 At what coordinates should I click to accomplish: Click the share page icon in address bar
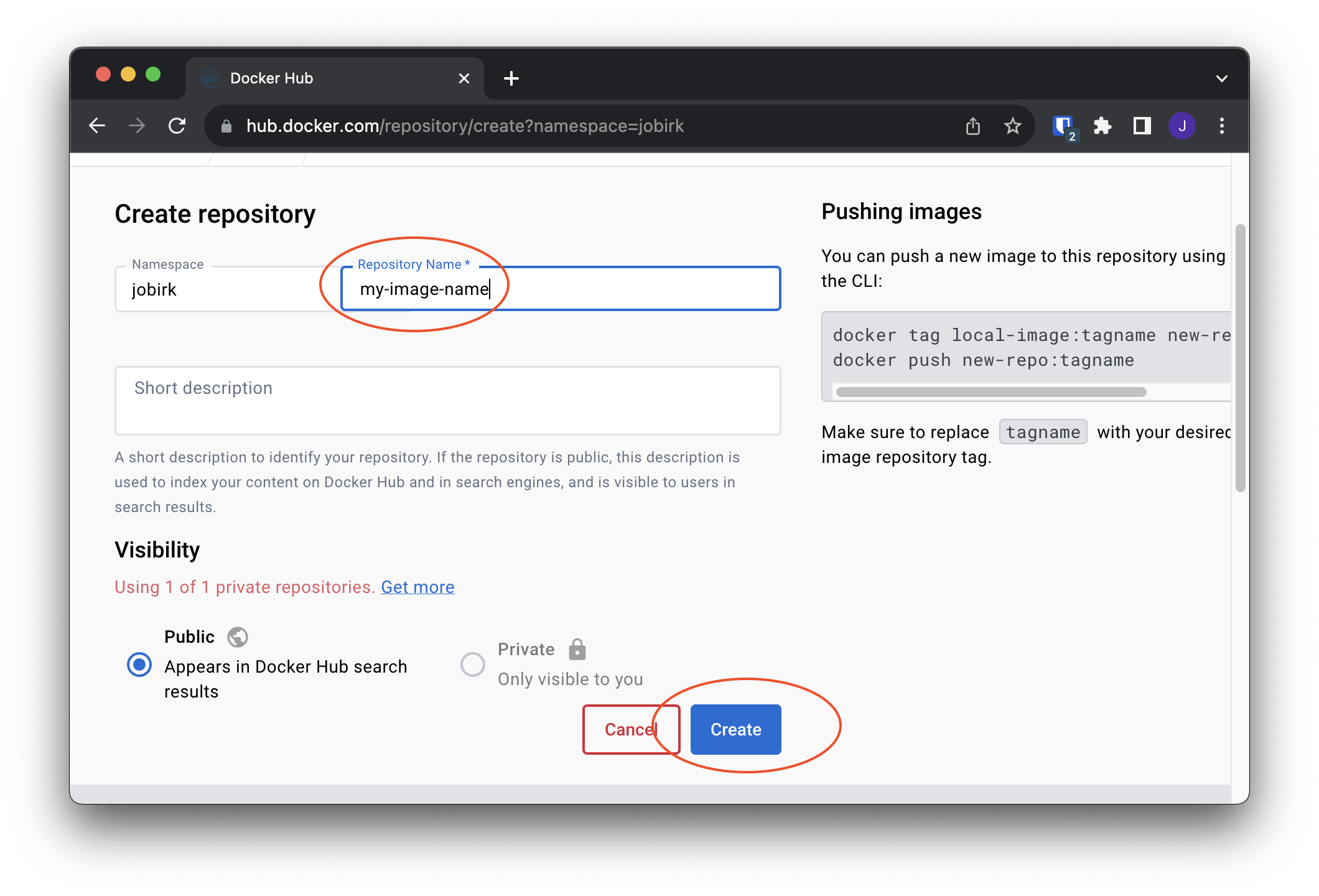pyautogui.click(x=973, y=126)
